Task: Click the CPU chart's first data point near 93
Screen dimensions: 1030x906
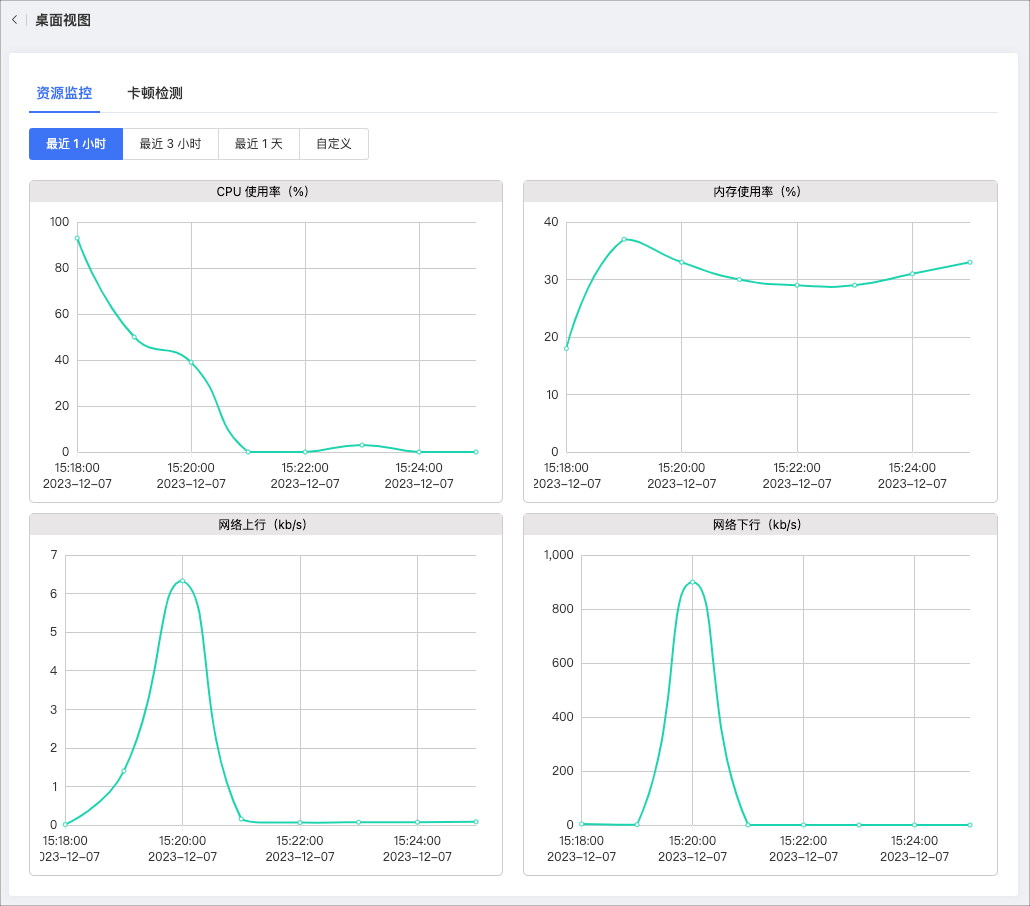Action: 77,238
